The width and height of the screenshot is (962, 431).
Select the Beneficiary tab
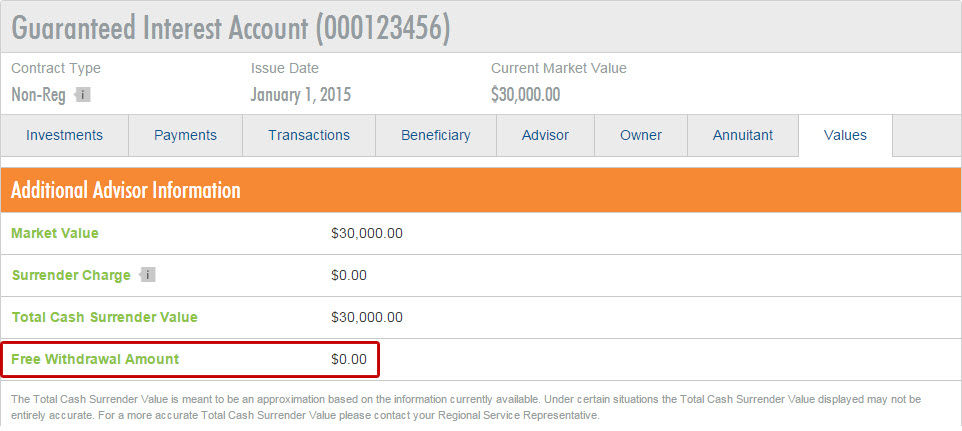click(436, 135)
